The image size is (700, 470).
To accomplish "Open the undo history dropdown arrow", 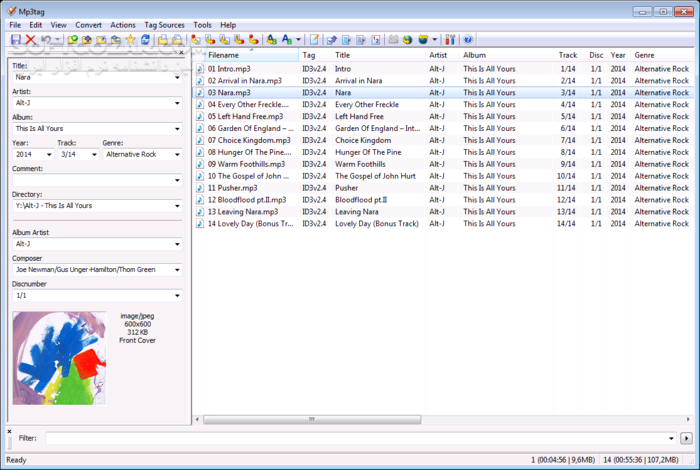I will click(57, 40).
